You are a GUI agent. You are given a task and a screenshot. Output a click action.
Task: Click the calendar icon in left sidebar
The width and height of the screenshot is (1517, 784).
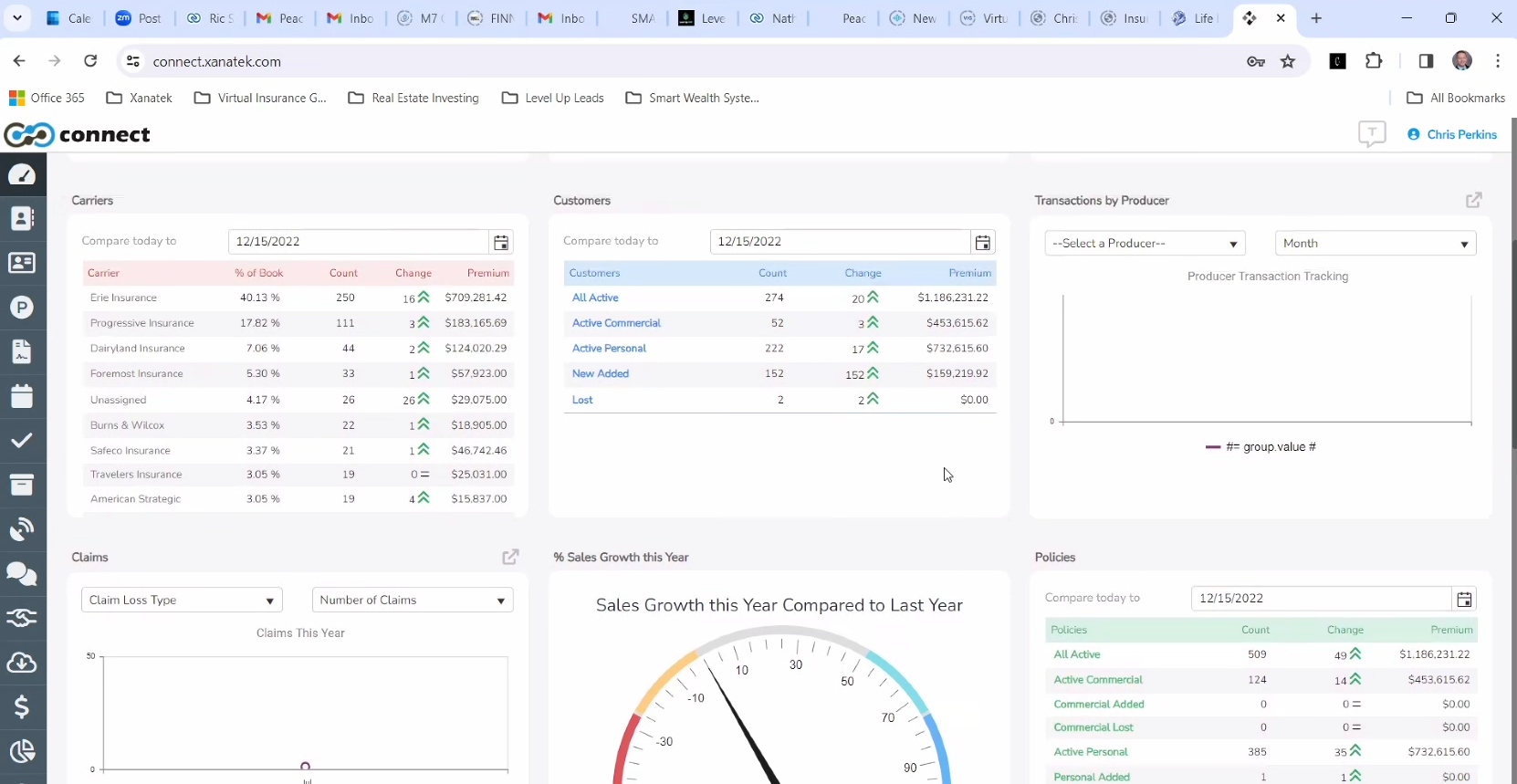tap(22, 396)
